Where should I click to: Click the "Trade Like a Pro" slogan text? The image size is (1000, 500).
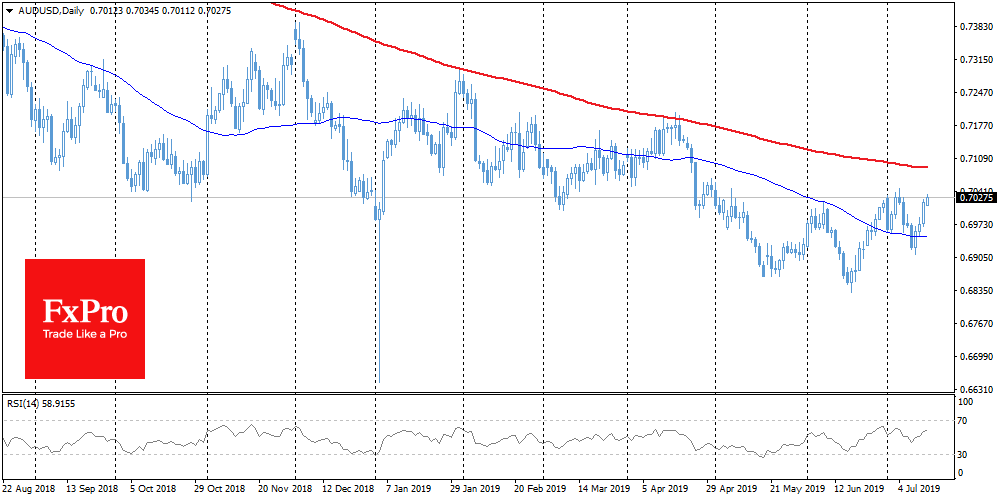[84, 334]
